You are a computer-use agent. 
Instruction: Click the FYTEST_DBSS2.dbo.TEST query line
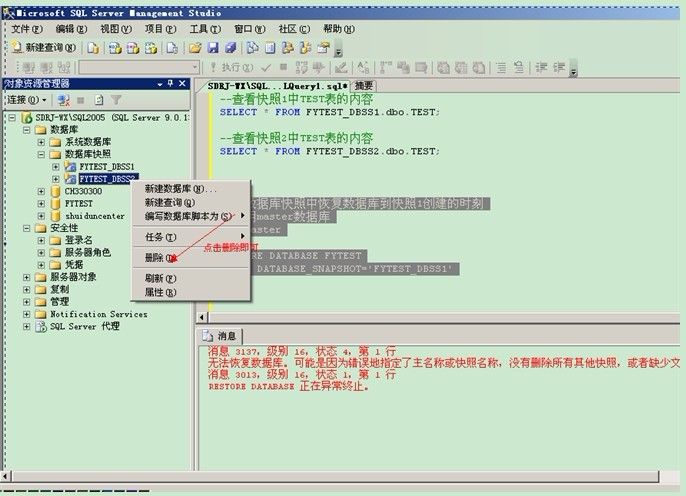[330, 151]
